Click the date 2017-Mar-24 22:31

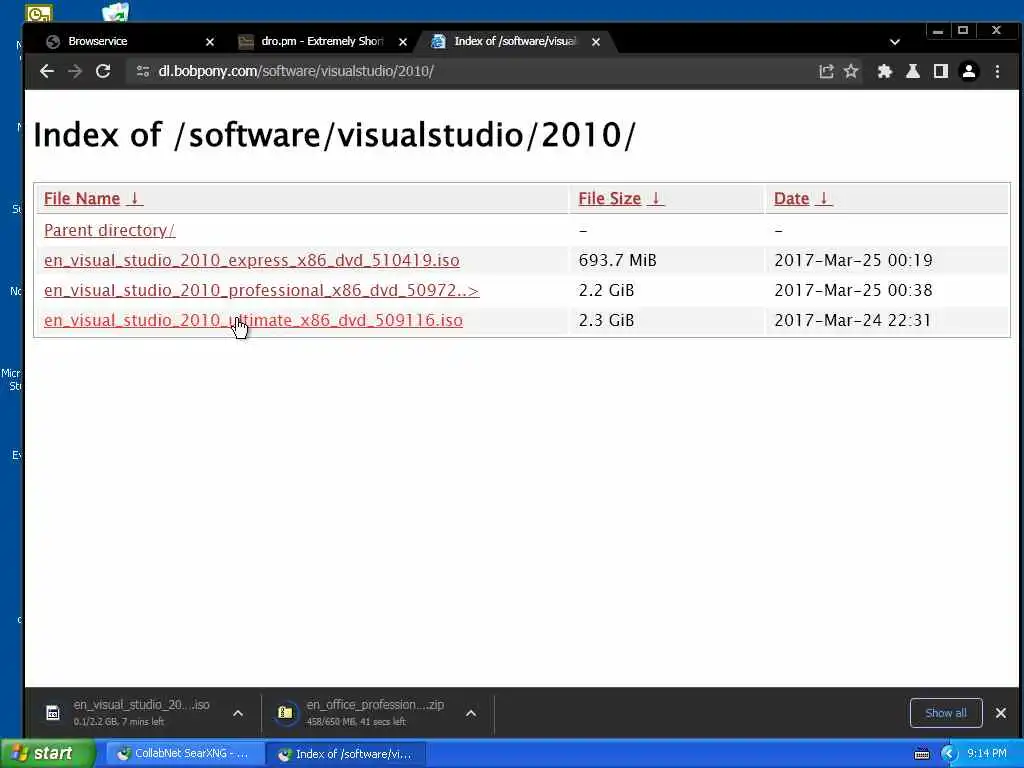(x=852, y=321)
